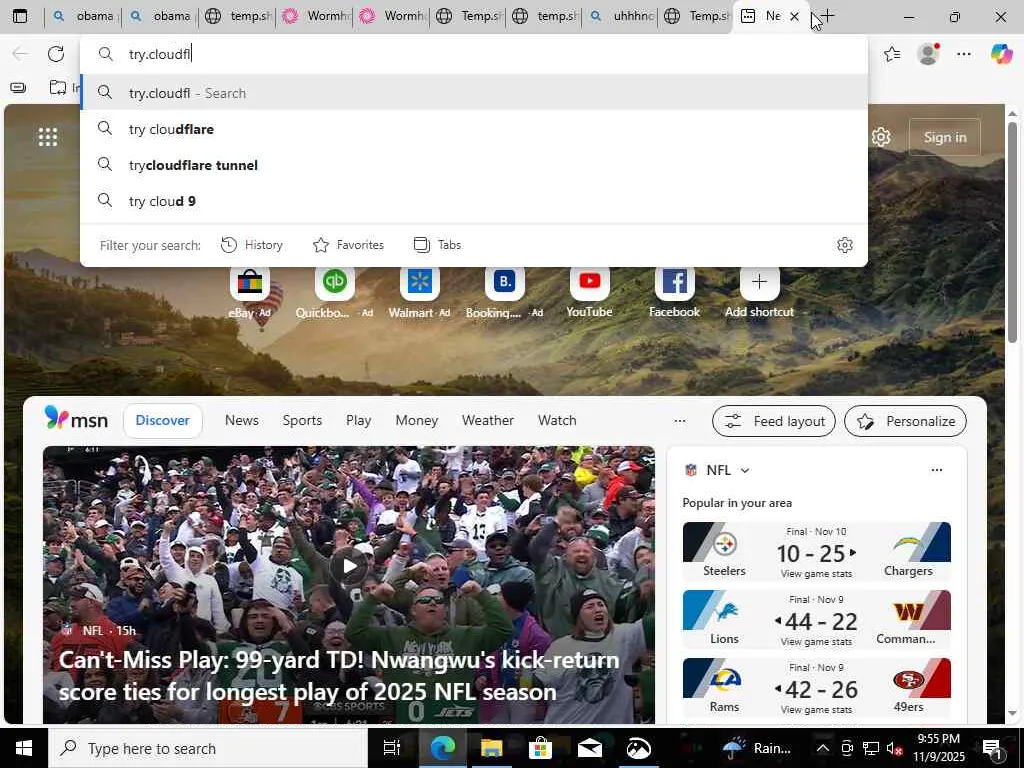Open the Windows Start menu
The height and width of the screenshot is (768, 1024).
click(24, 748)
